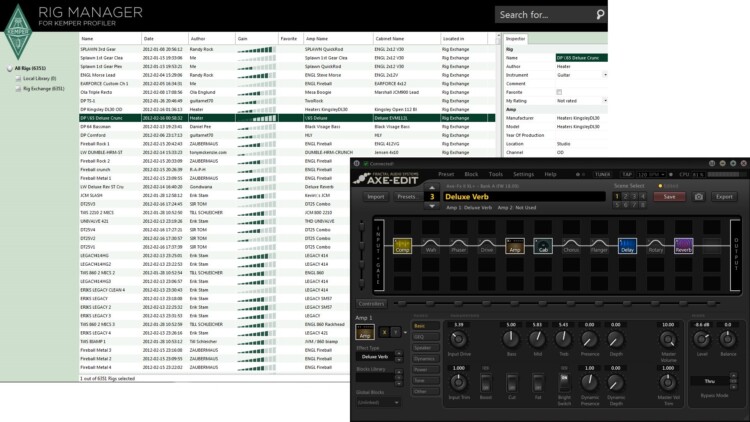Click the Import button
The image size is (750, 422).
pos(375,197)
